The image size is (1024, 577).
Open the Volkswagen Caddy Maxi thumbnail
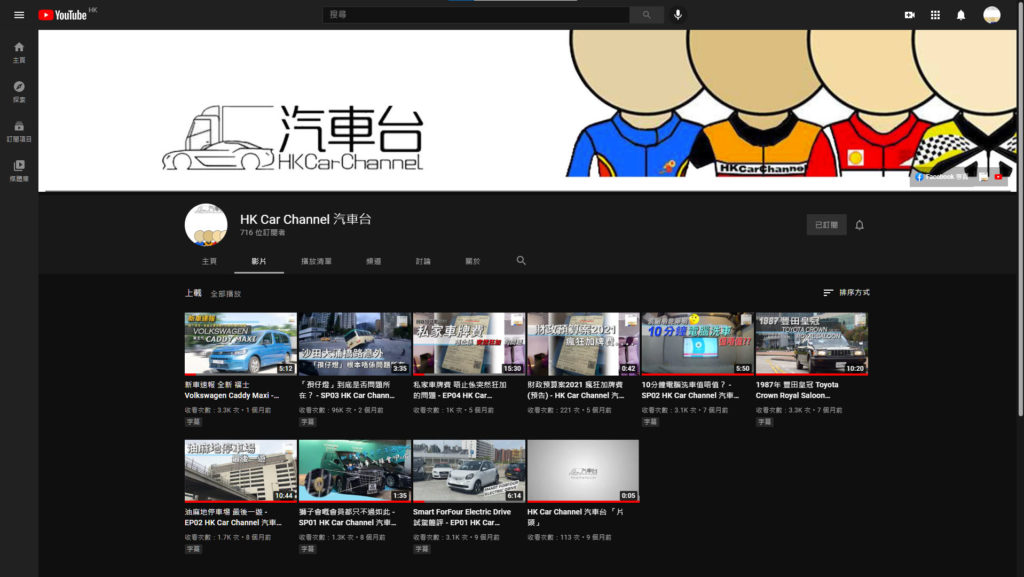[240, 343]
